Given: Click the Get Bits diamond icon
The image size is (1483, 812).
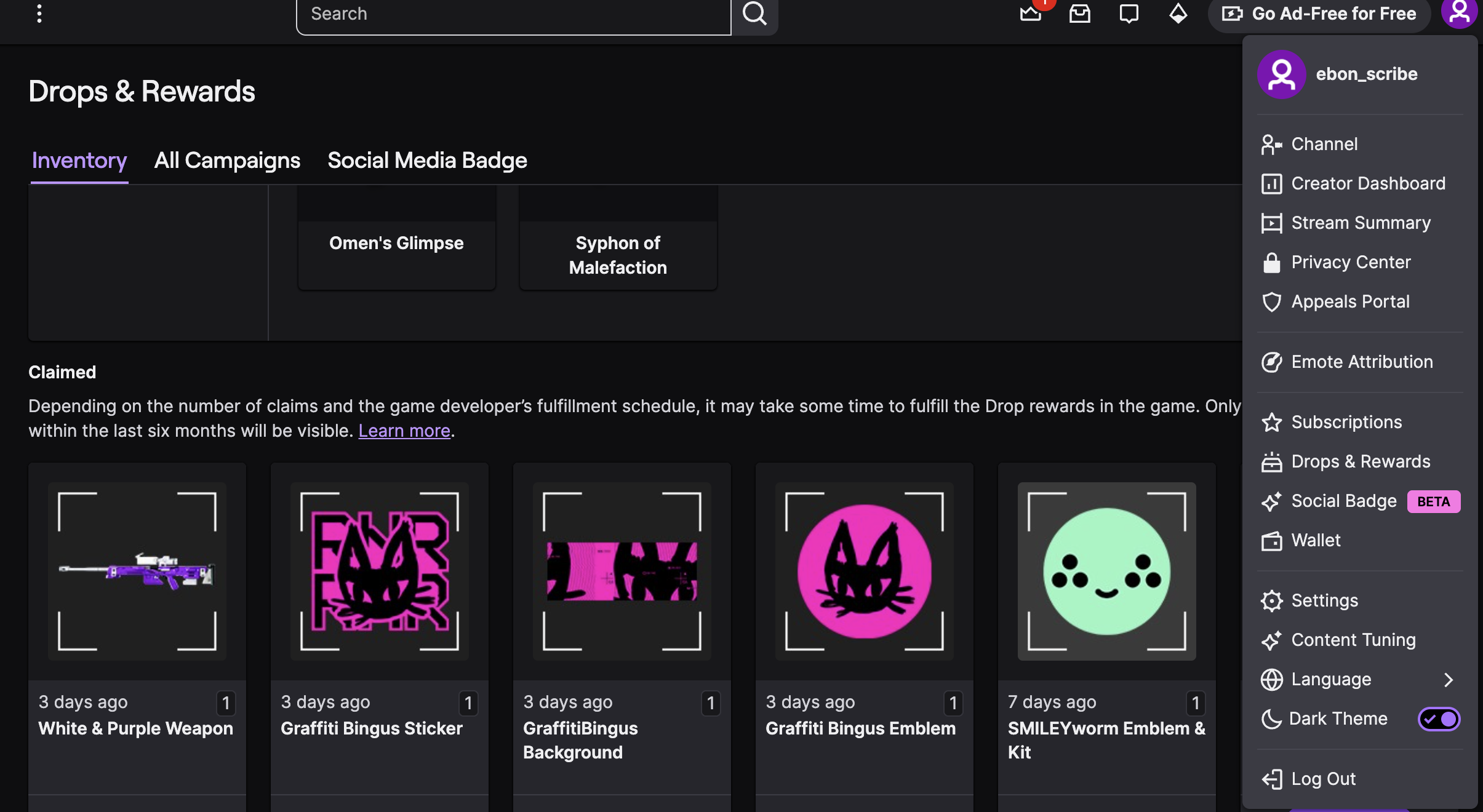Looking at the screenshot, I should [1178, 13].
